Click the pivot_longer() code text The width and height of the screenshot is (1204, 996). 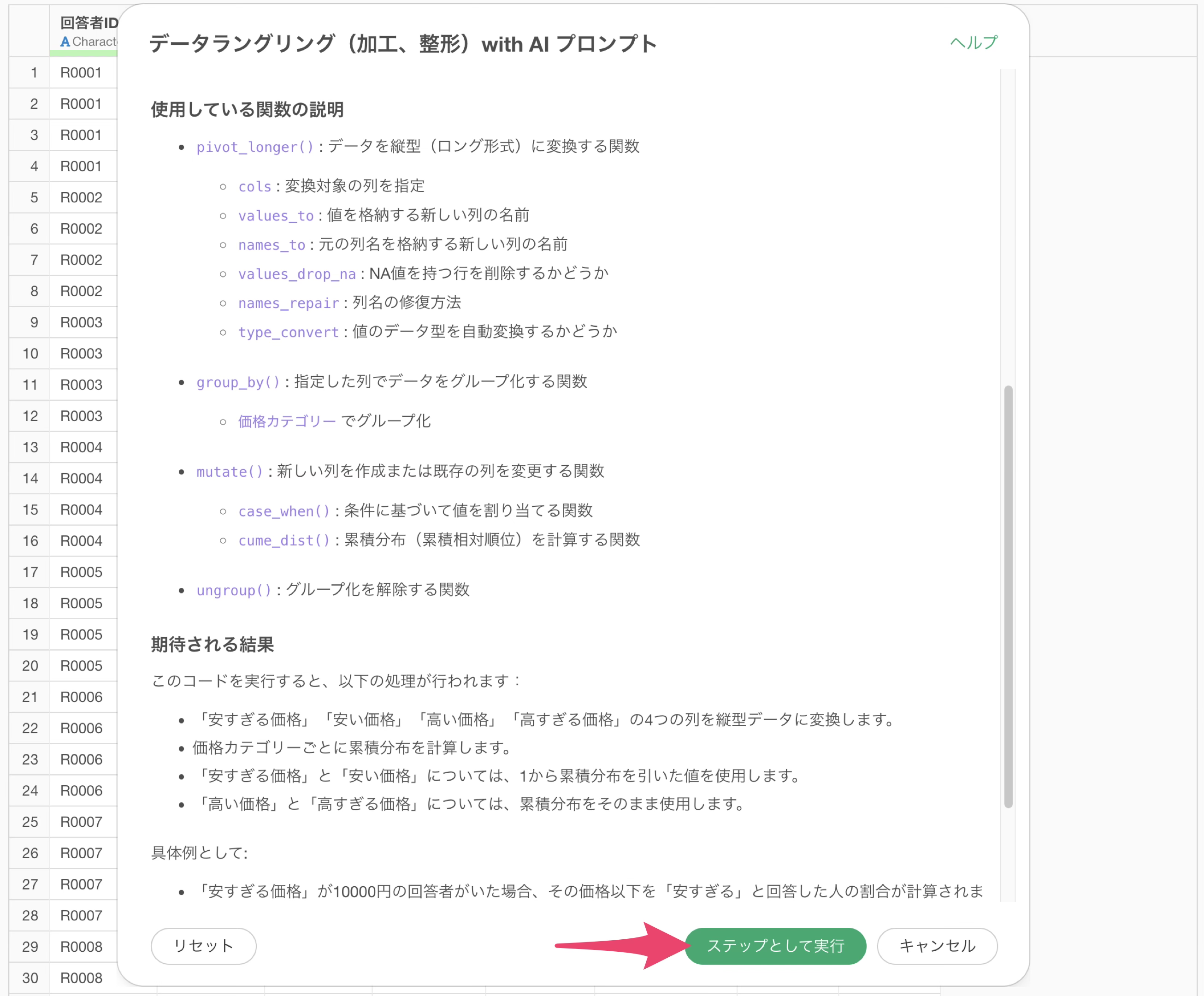255,148
